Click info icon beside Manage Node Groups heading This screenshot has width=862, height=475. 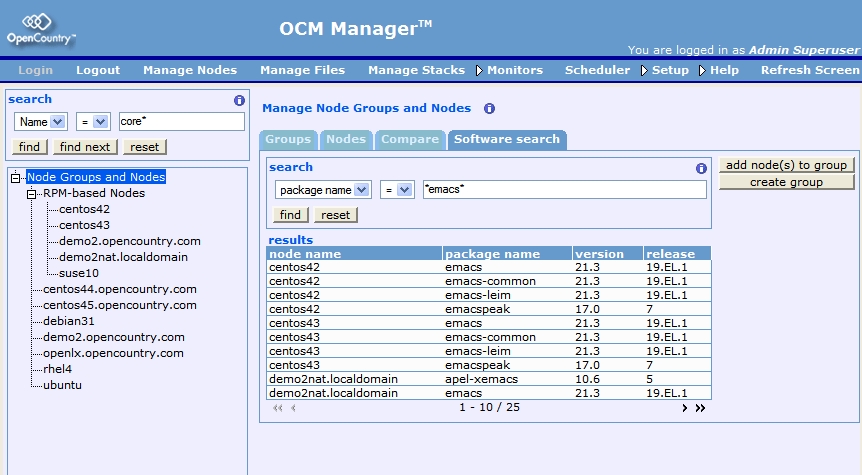(489, 109)
